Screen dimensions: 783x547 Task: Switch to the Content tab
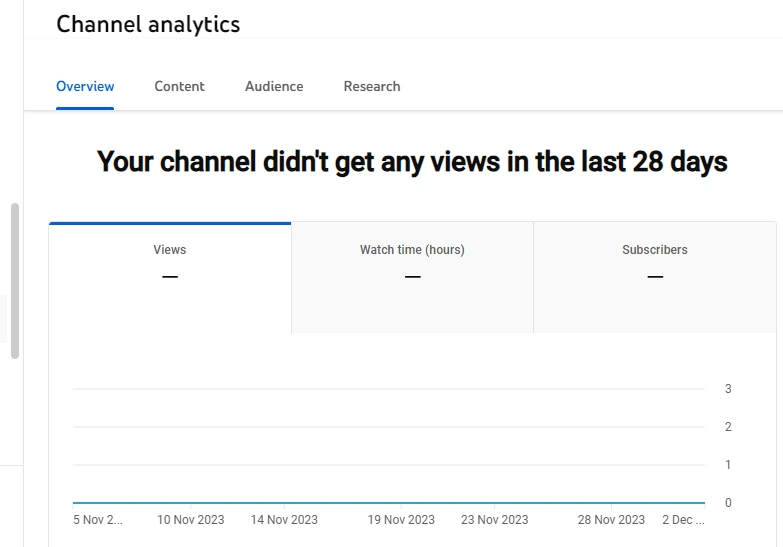[x=179, y=87]
